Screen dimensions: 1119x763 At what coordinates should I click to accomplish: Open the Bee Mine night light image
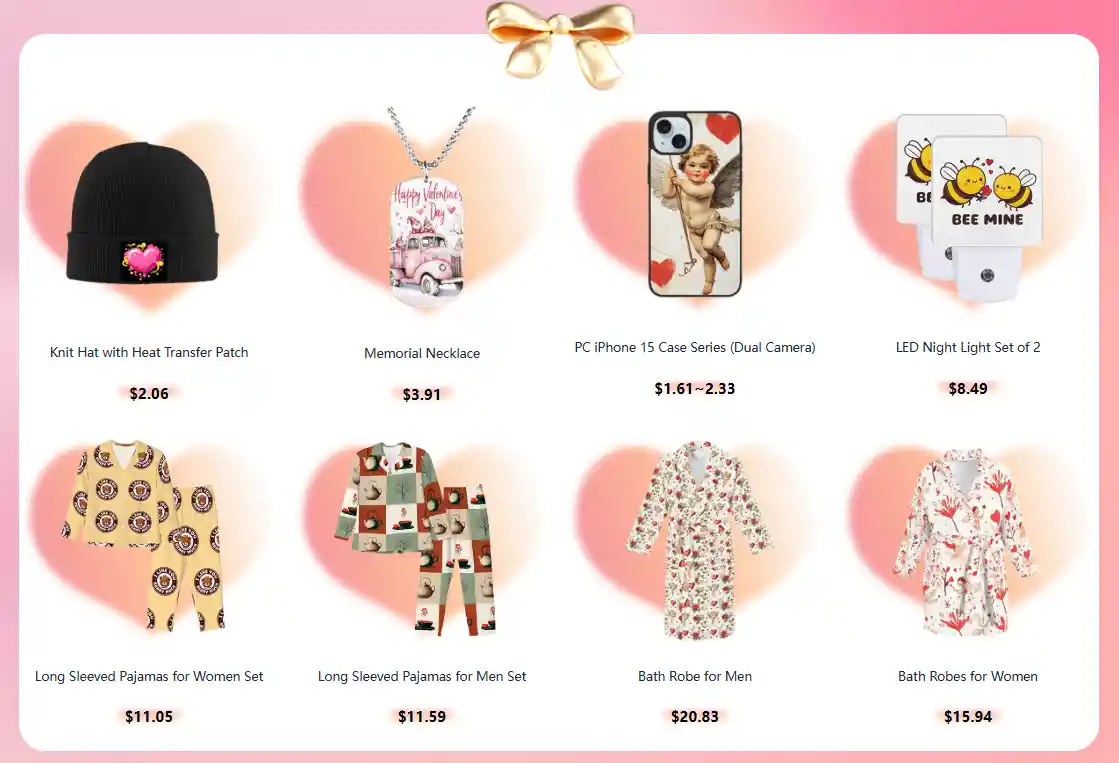(x=969, y=207)
